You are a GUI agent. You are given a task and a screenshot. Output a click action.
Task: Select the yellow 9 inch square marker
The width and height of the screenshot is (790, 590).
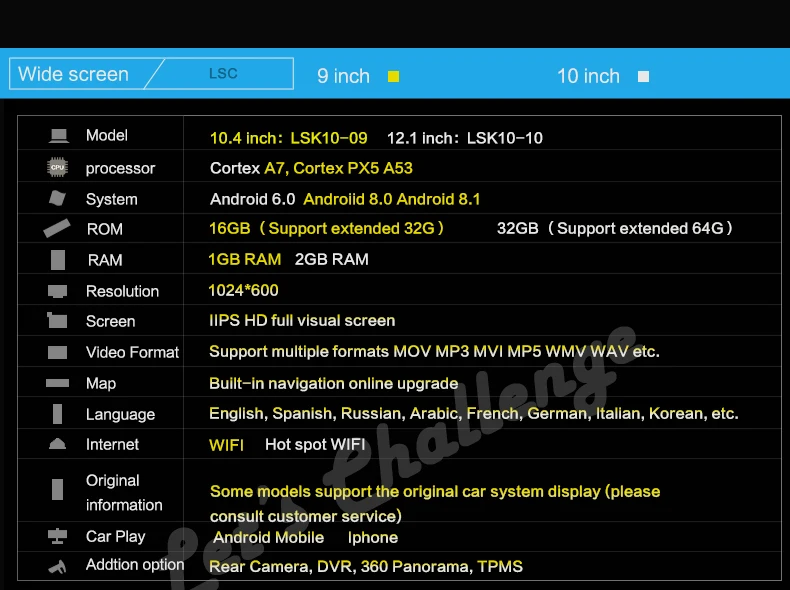(393, 77)
